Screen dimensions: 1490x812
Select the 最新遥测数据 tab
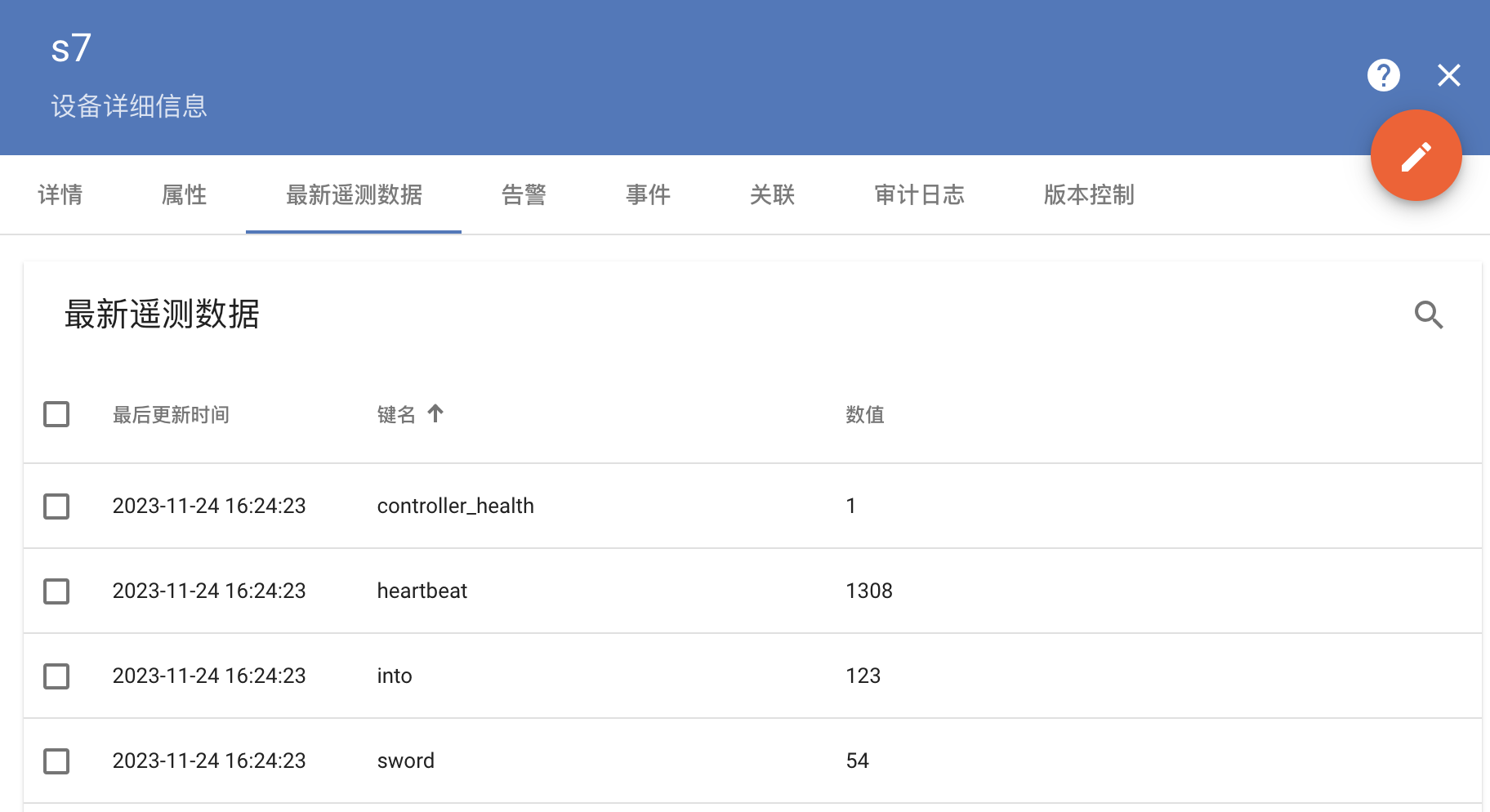coord(354,194)
